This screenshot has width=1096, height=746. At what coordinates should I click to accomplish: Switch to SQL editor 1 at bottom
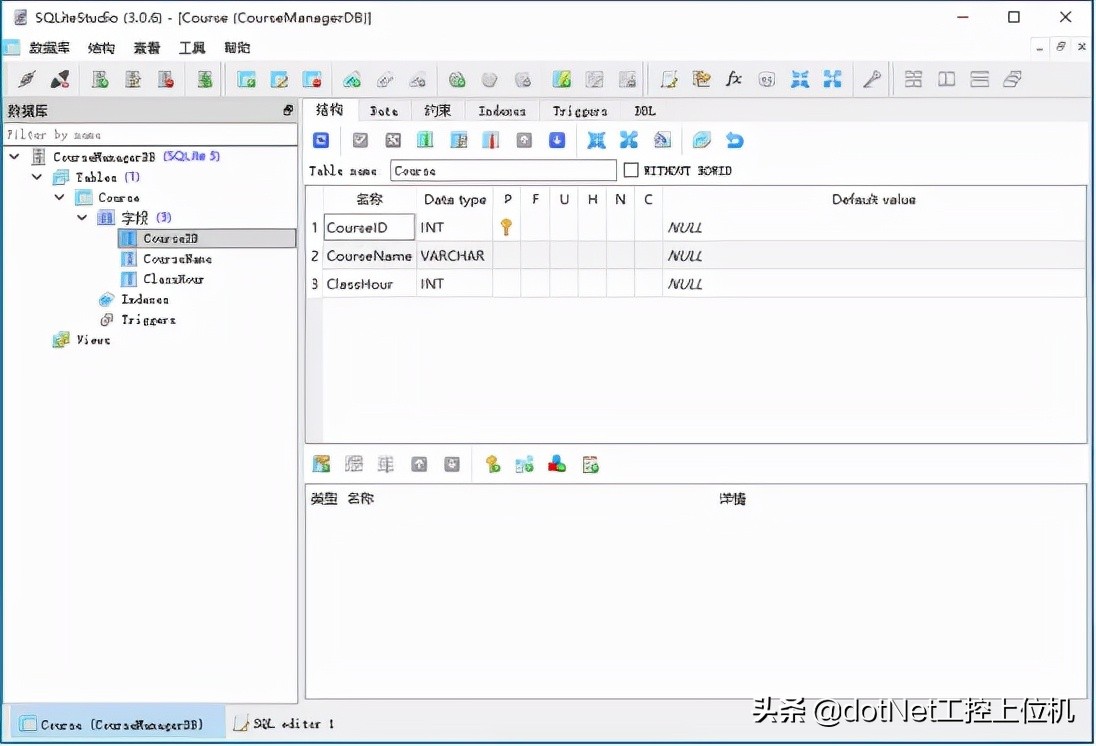(x=290, y=723)
